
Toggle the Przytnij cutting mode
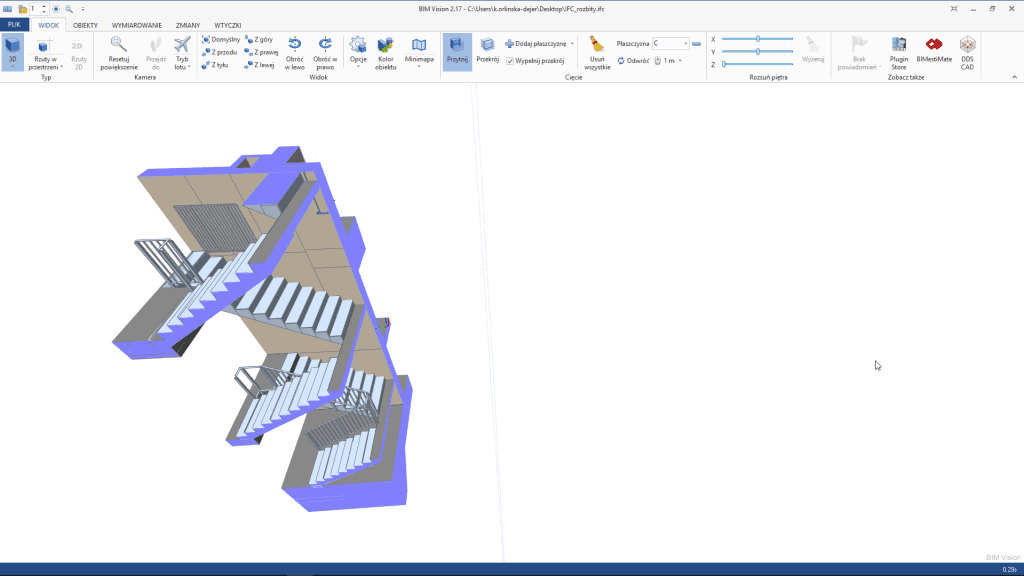point(457,50)
